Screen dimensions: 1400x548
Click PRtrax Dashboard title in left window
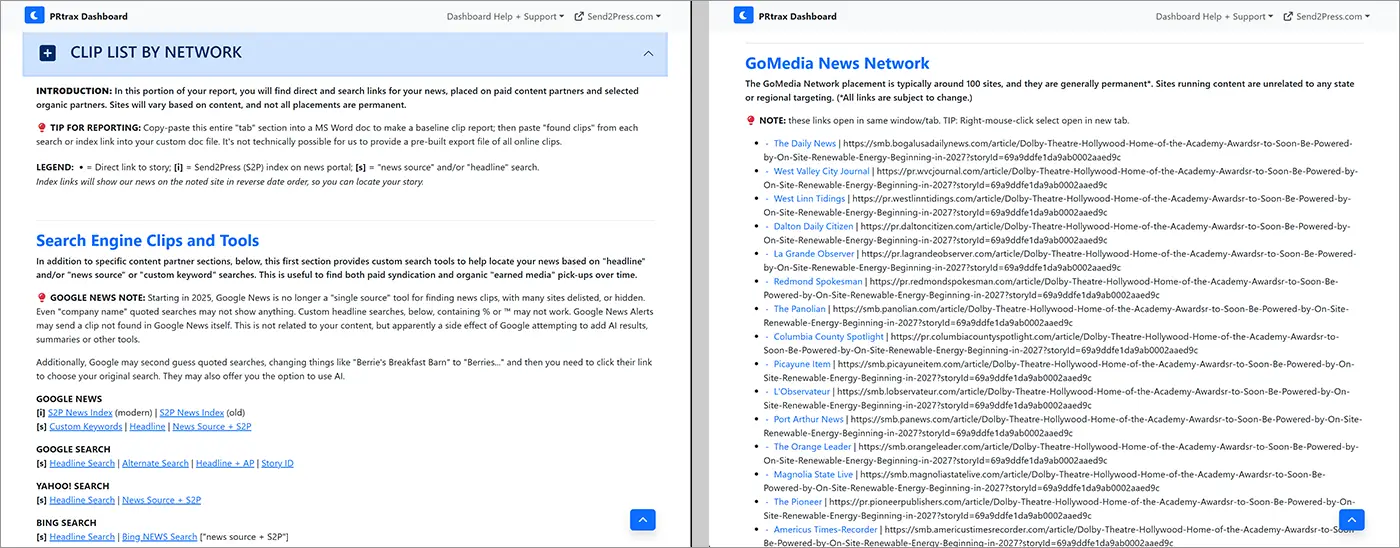pyautogui.click(x=89, y=16)
